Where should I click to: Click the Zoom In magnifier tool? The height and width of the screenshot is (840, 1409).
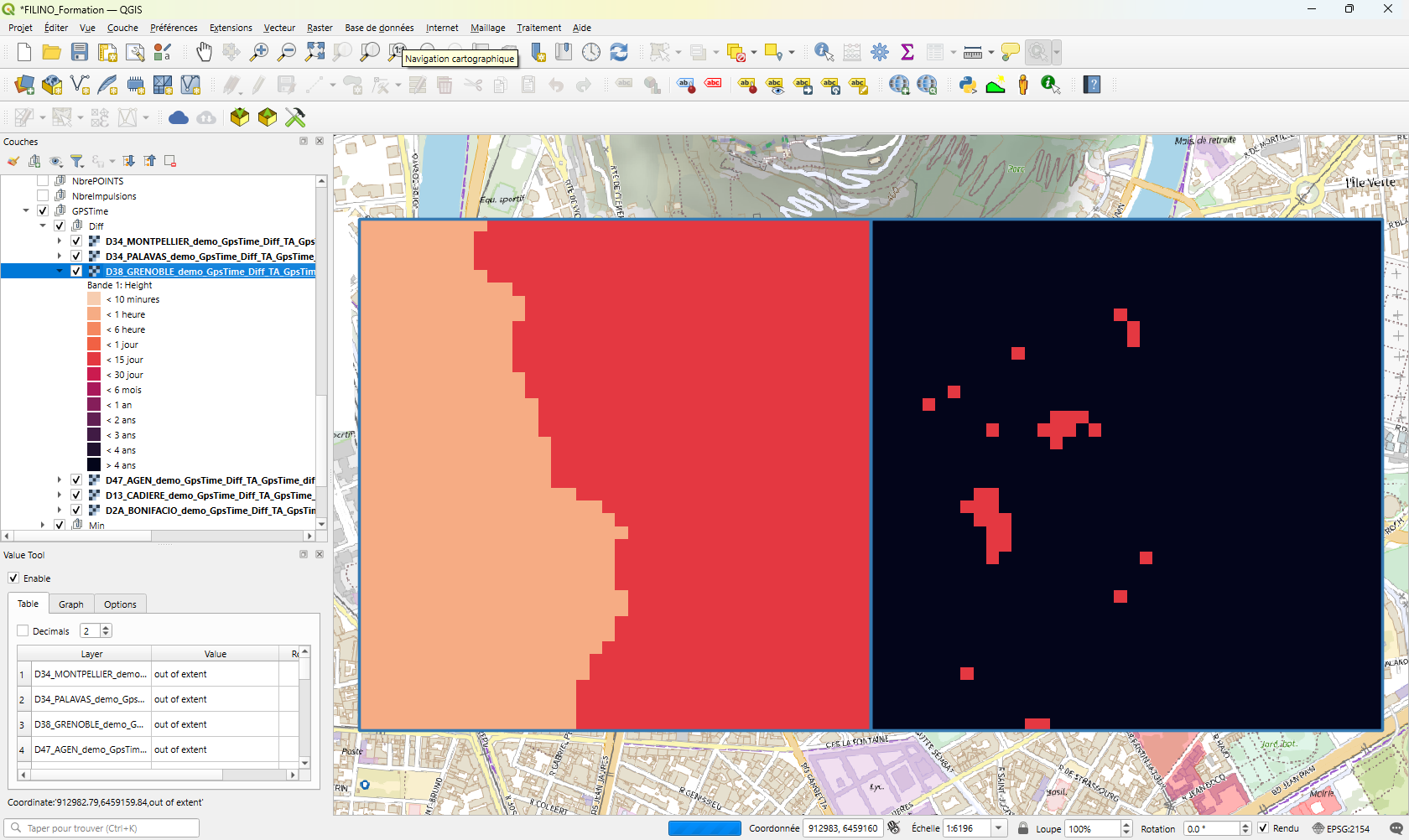pyautogui.click(x=259, y=52)
